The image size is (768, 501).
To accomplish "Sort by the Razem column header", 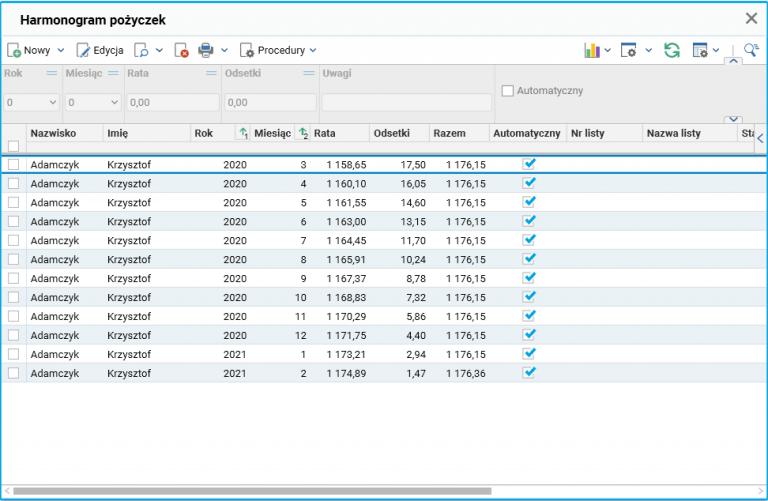I will coord(459,133).
